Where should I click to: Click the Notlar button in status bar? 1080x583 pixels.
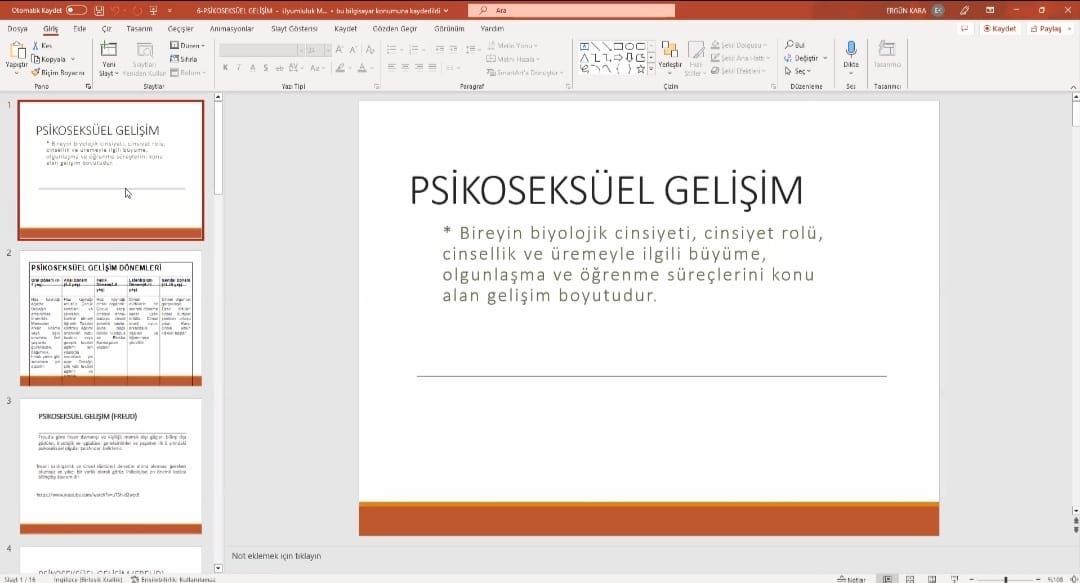coord(851,579)
